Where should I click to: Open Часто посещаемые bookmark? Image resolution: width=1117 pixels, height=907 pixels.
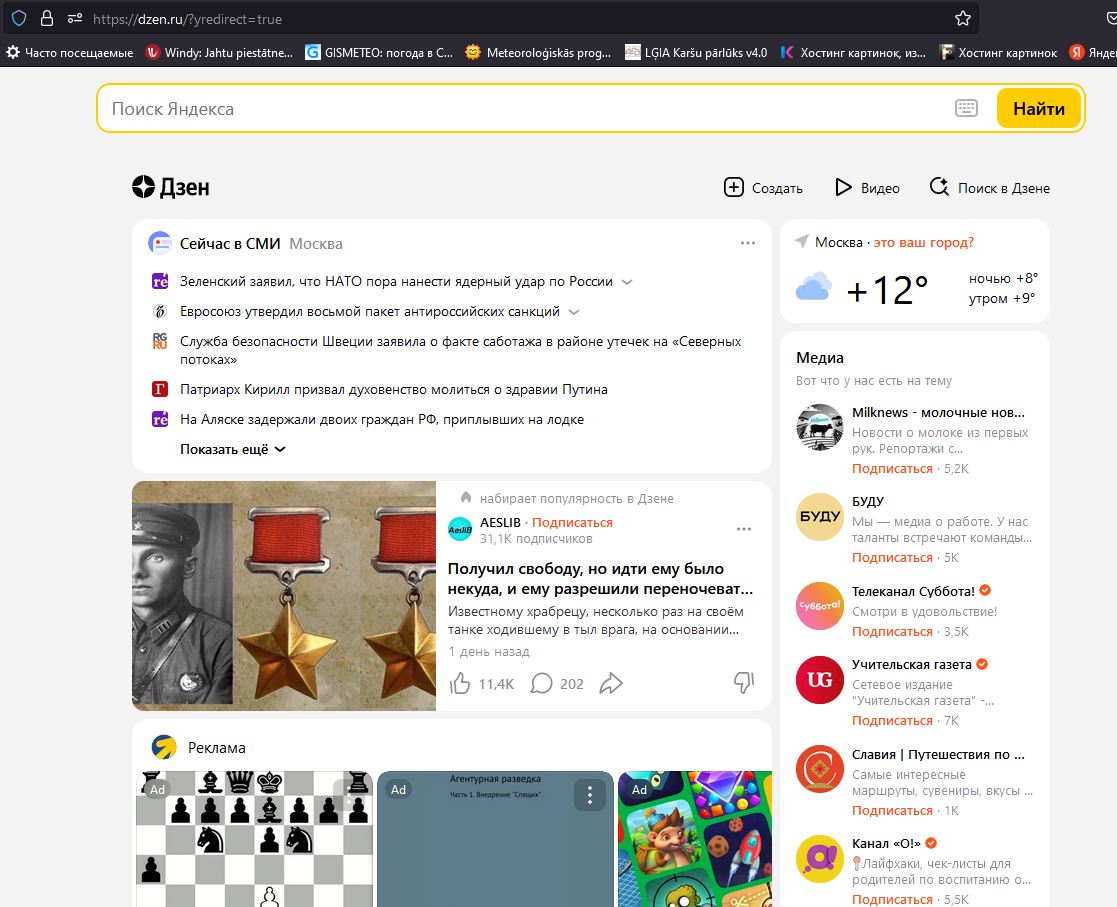click(x=70, y=52)
